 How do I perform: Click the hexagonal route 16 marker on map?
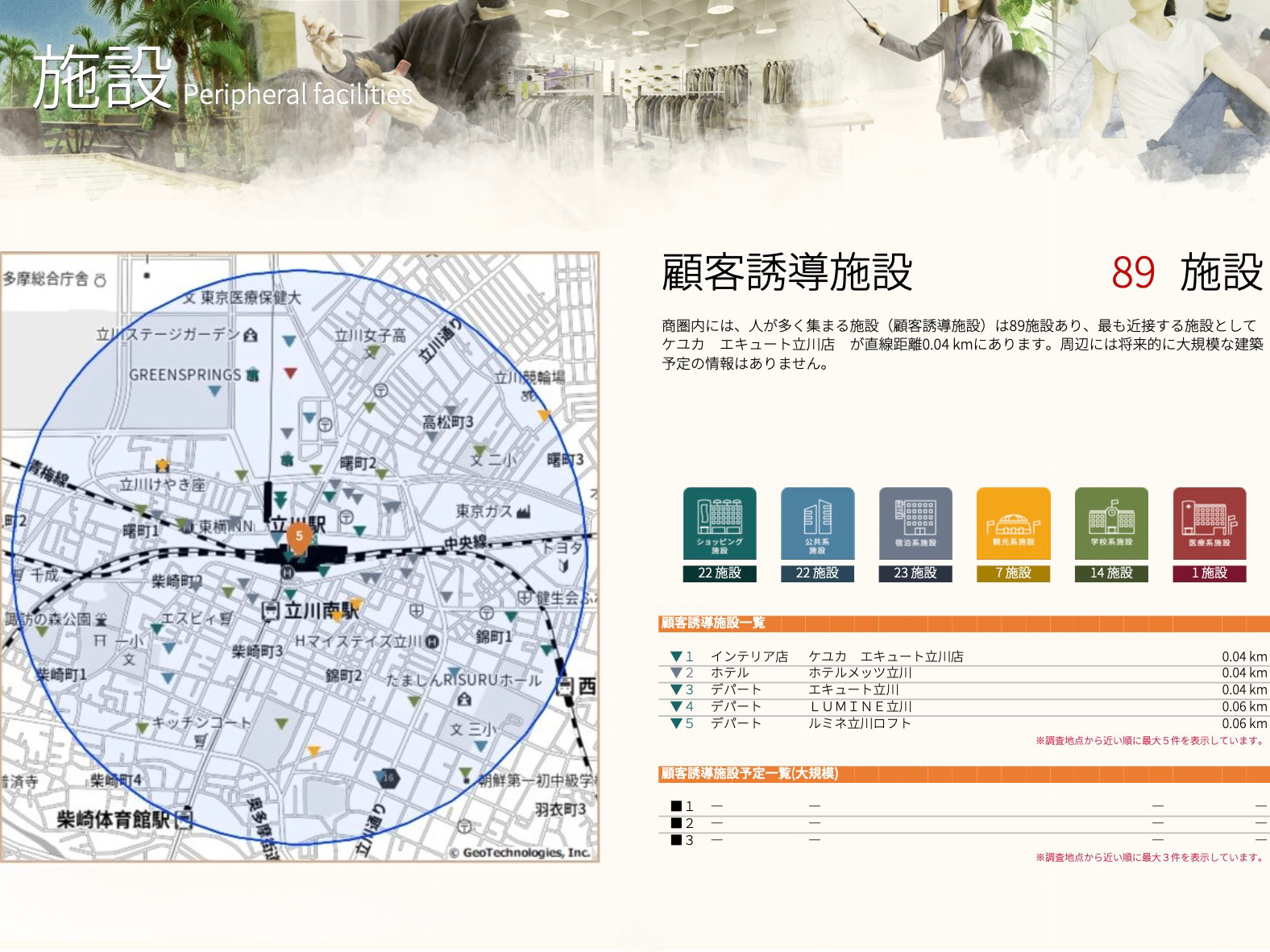click(388, 778)
